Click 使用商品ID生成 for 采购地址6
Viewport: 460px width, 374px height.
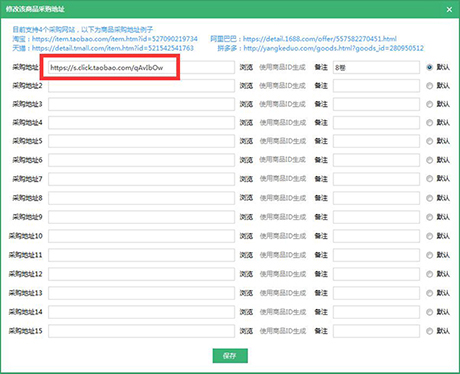click(x=282, y=160)
